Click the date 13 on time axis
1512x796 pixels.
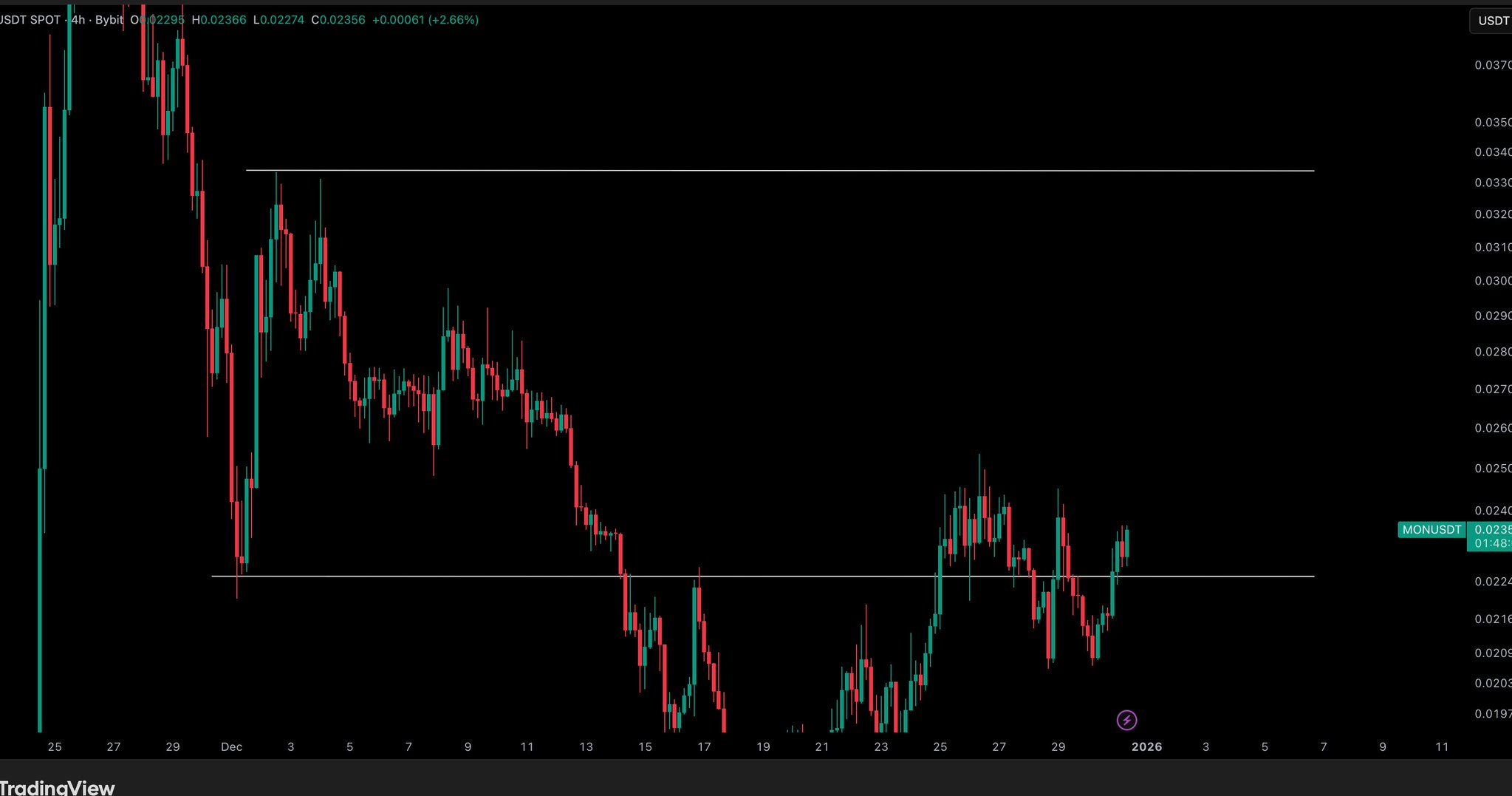pos(586,746)
